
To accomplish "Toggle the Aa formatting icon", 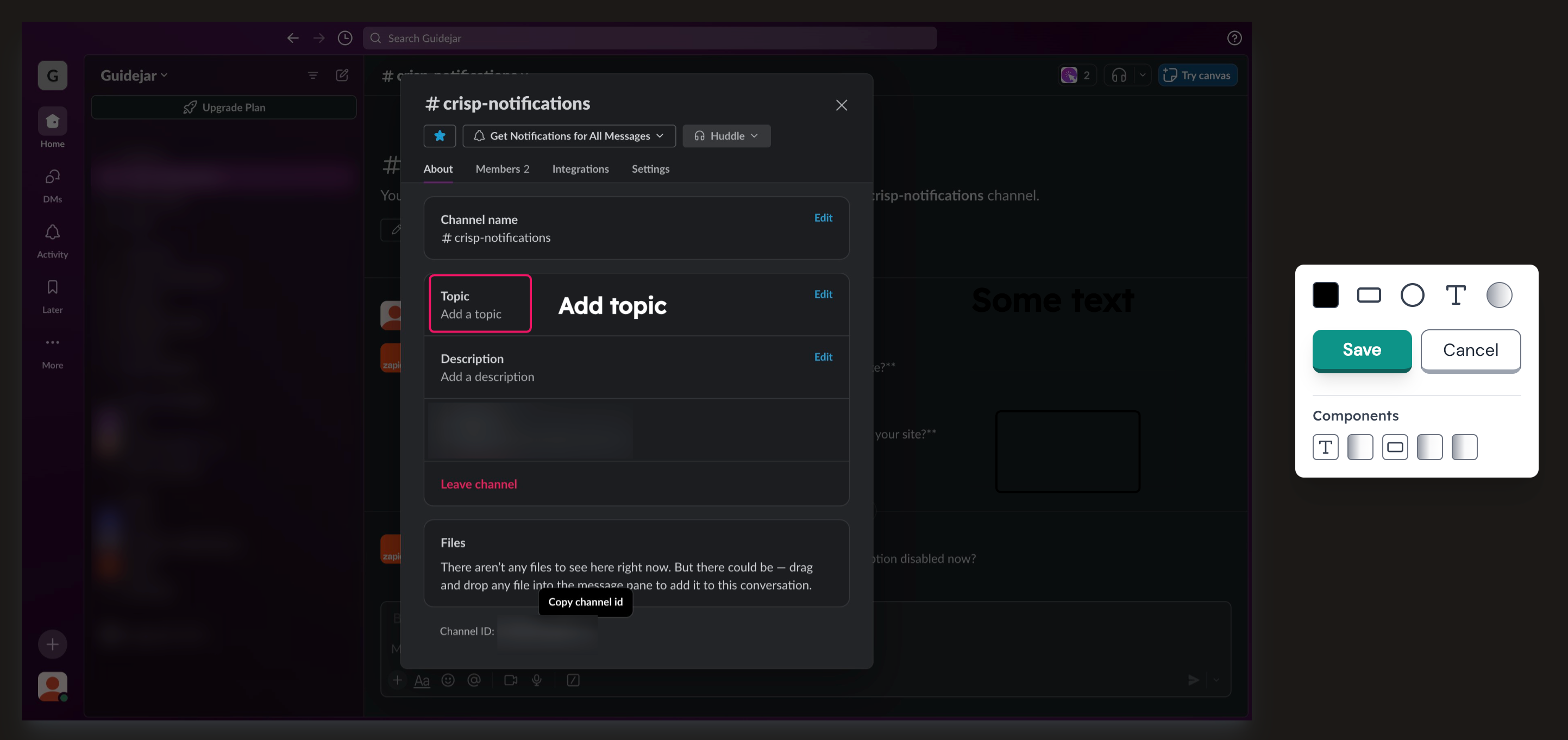I will (x=422, y=680).
